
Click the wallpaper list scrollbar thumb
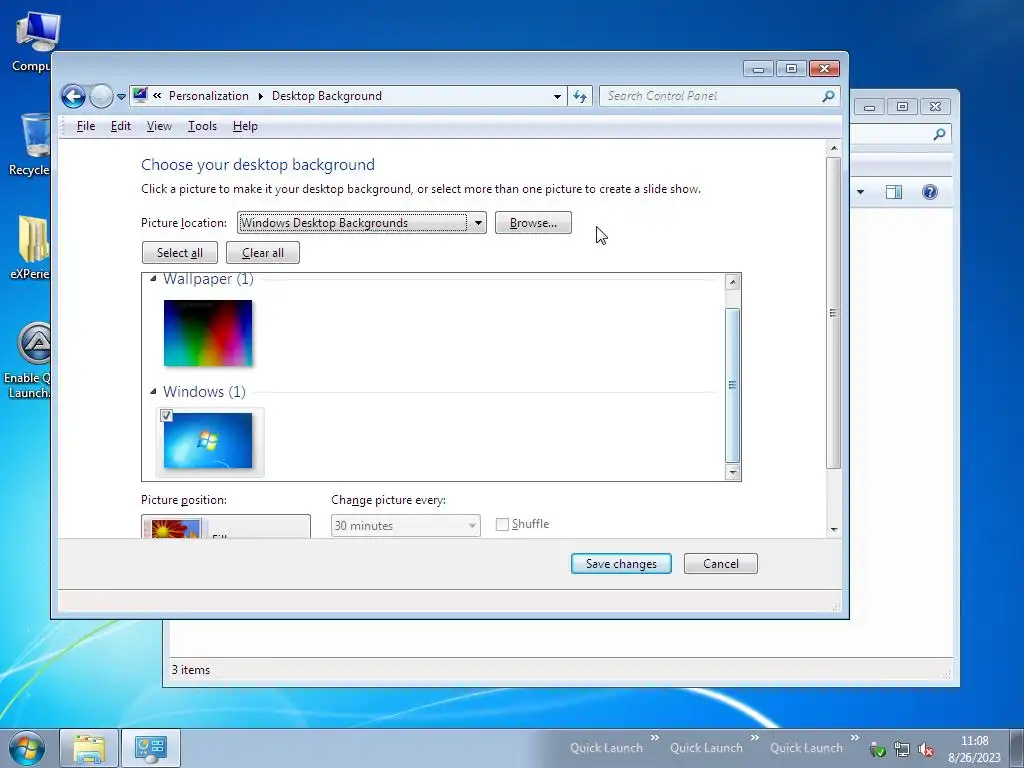[x=733, y=385]
